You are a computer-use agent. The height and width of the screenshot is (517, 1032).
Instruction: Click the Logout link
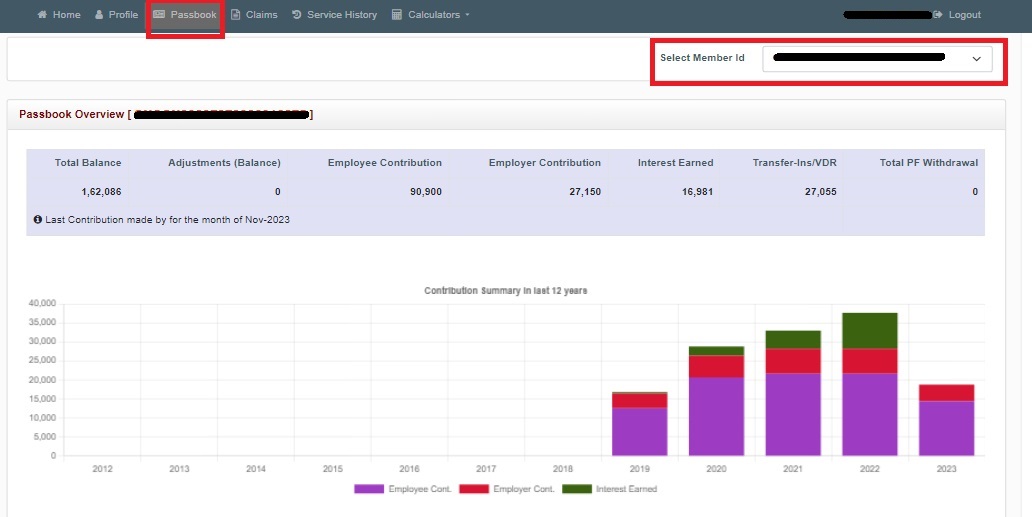coord(964,15)
